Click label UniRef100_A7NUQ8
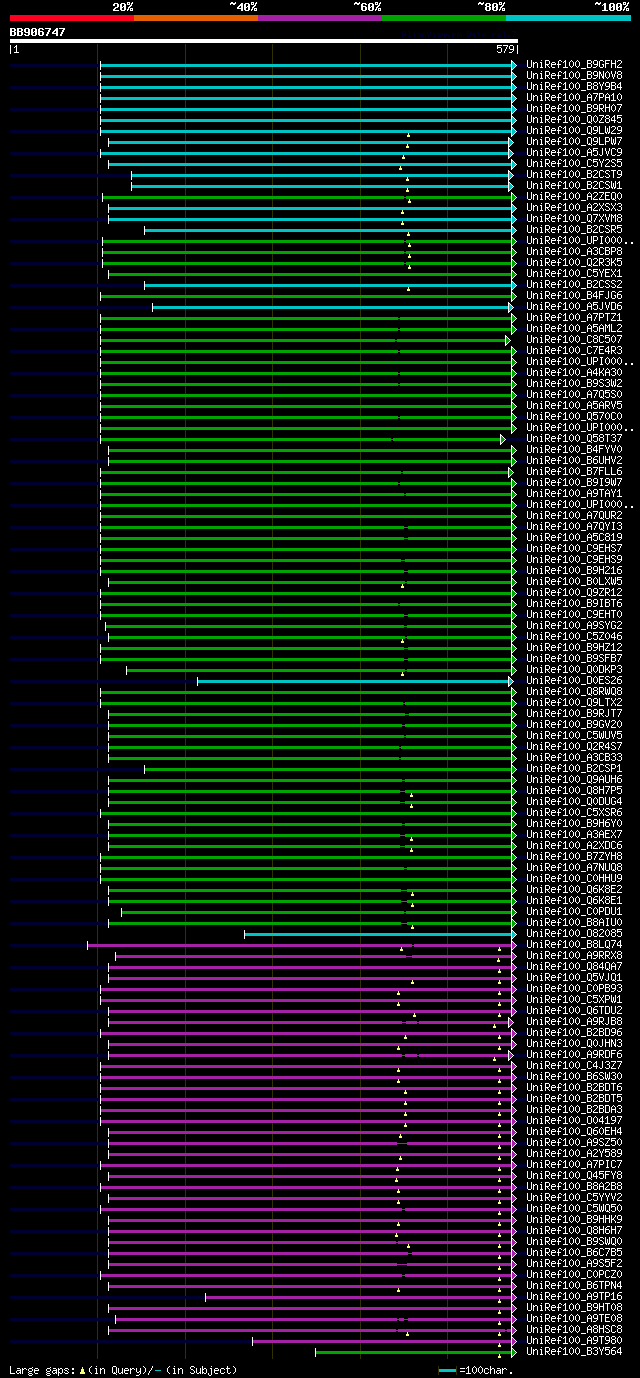 coord(574,867)
